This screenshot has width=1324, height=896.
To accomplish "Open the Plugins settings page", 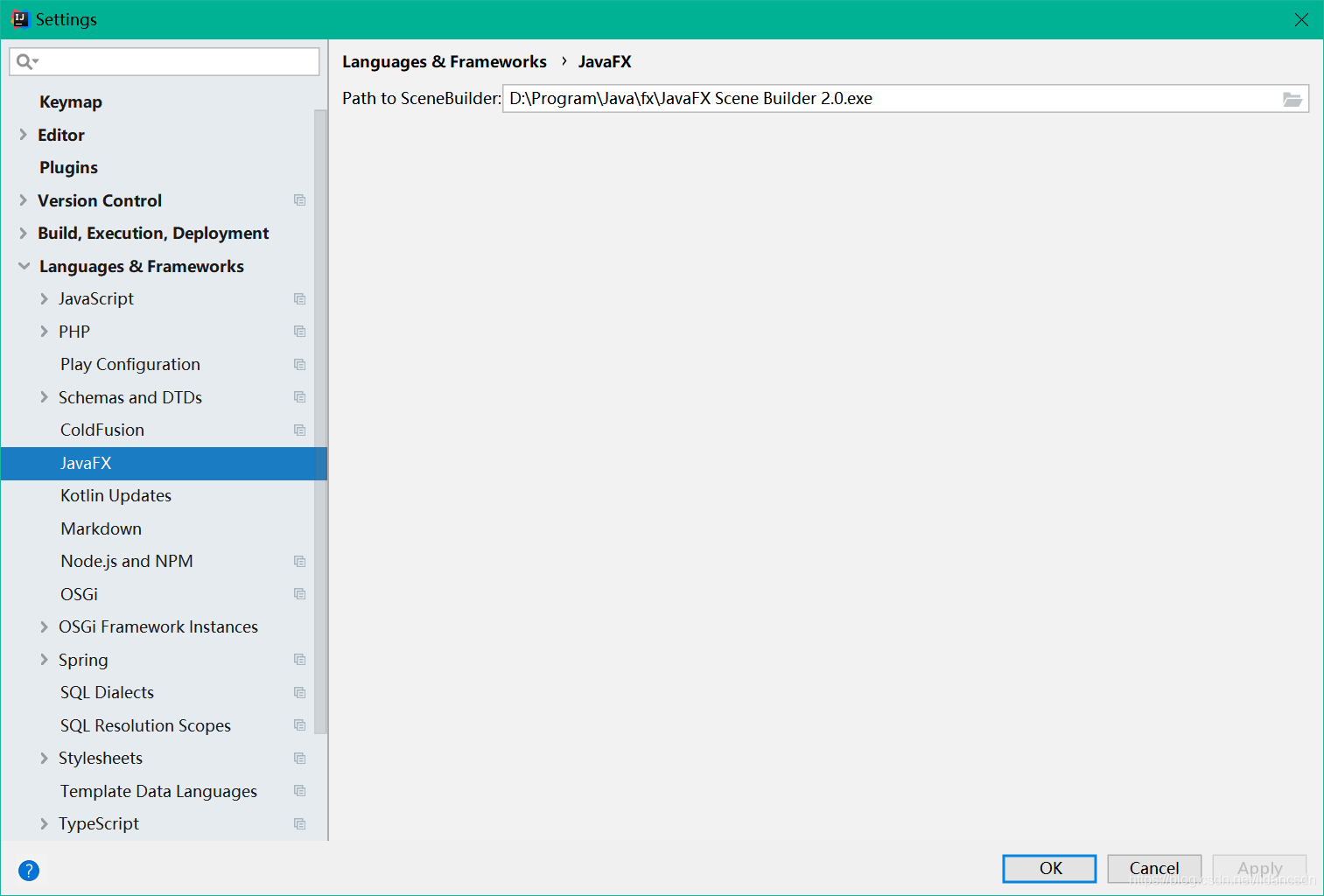I will [68, 168].
